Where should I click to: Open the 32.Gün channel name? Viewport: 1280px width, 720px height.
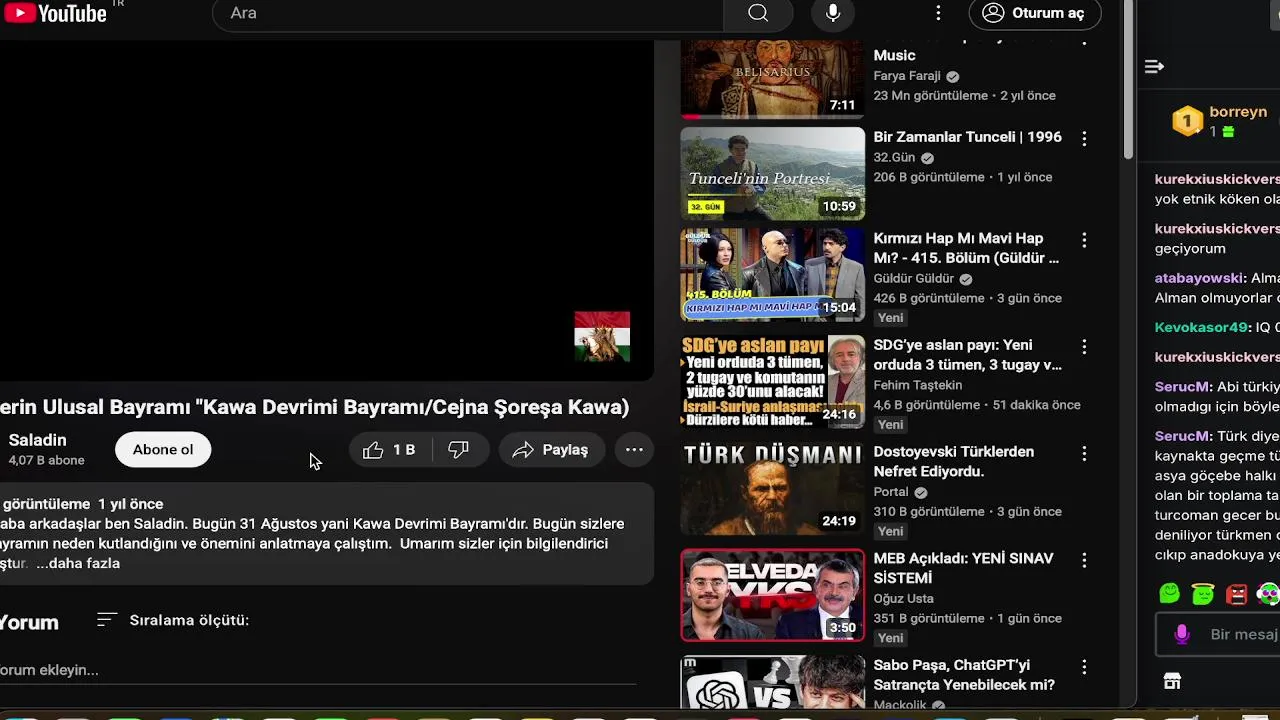point(894,158)
